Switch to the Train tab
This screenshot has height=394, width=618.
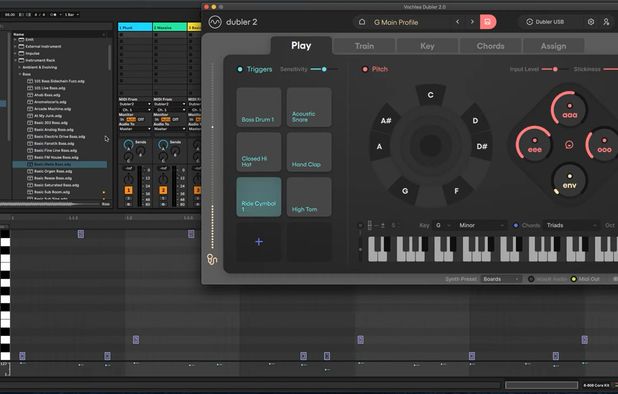[364, 46]
